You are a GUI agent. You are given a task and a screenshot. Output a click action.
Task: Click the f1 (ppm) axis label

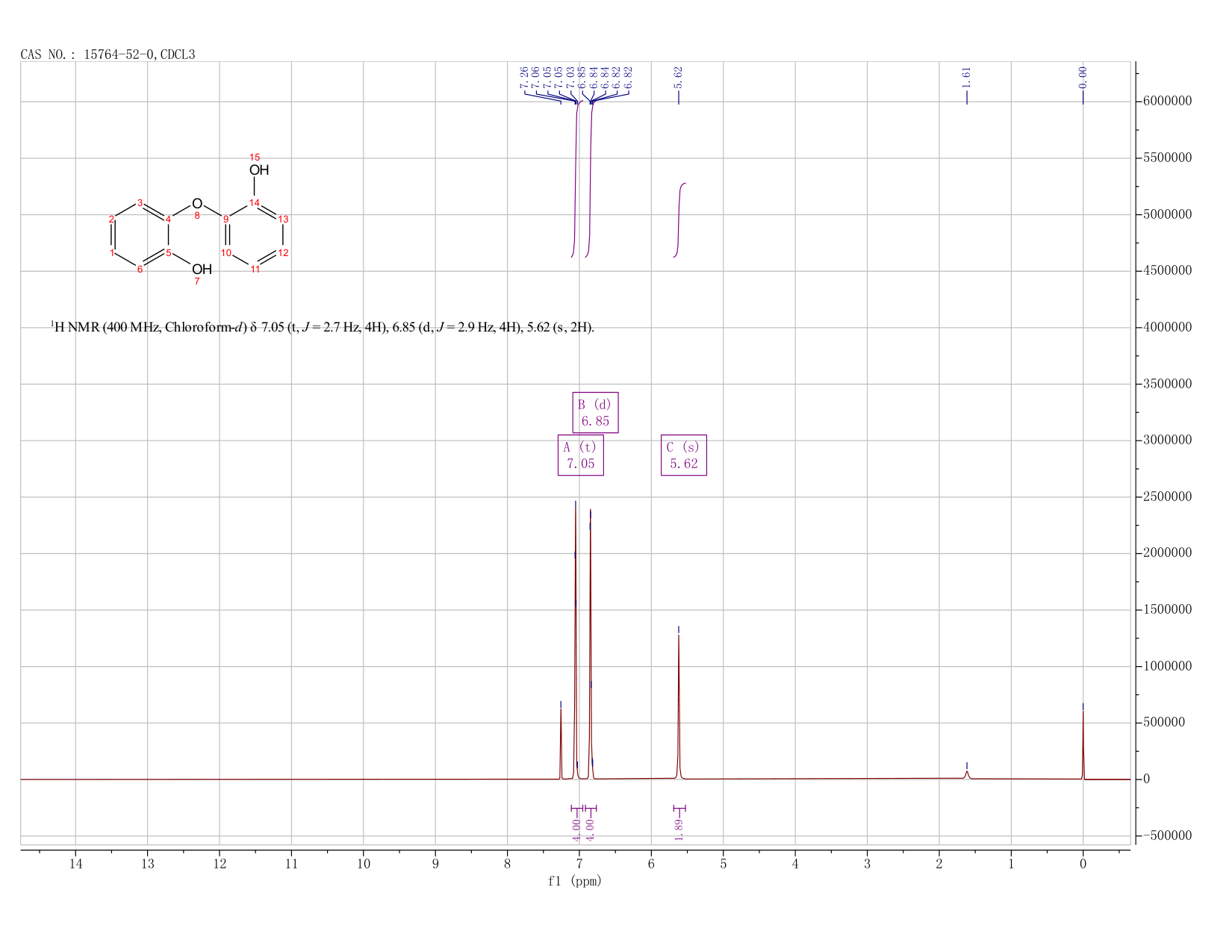[575, 881]
